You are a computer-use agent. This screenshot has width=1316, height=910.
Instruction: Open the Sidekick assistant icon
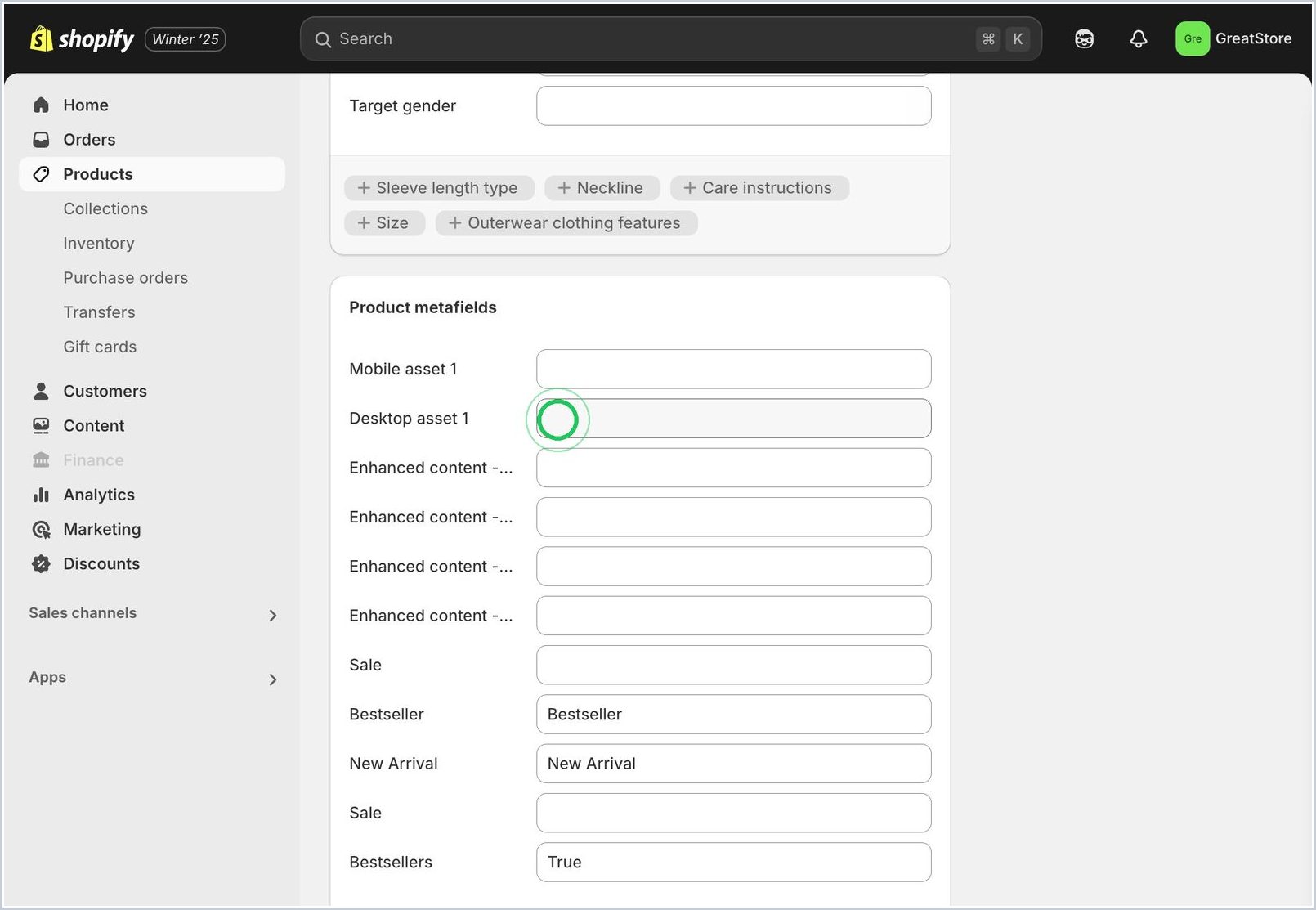[x=1084, y=38]
